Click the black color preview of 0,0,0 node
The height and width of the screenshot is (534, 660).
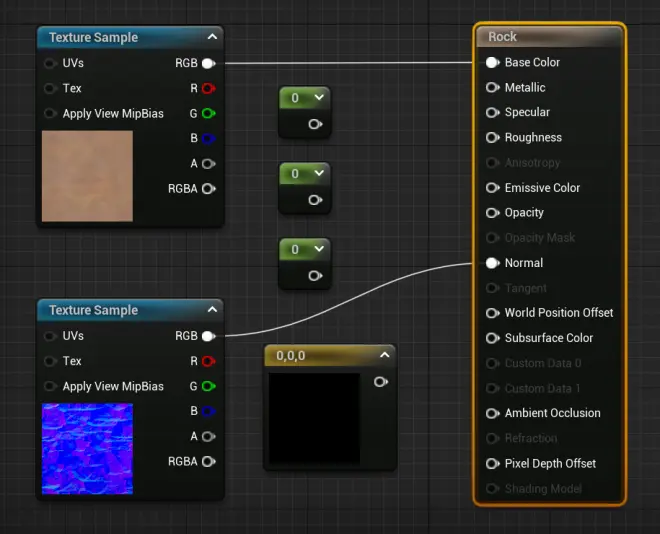coord(314,419)
